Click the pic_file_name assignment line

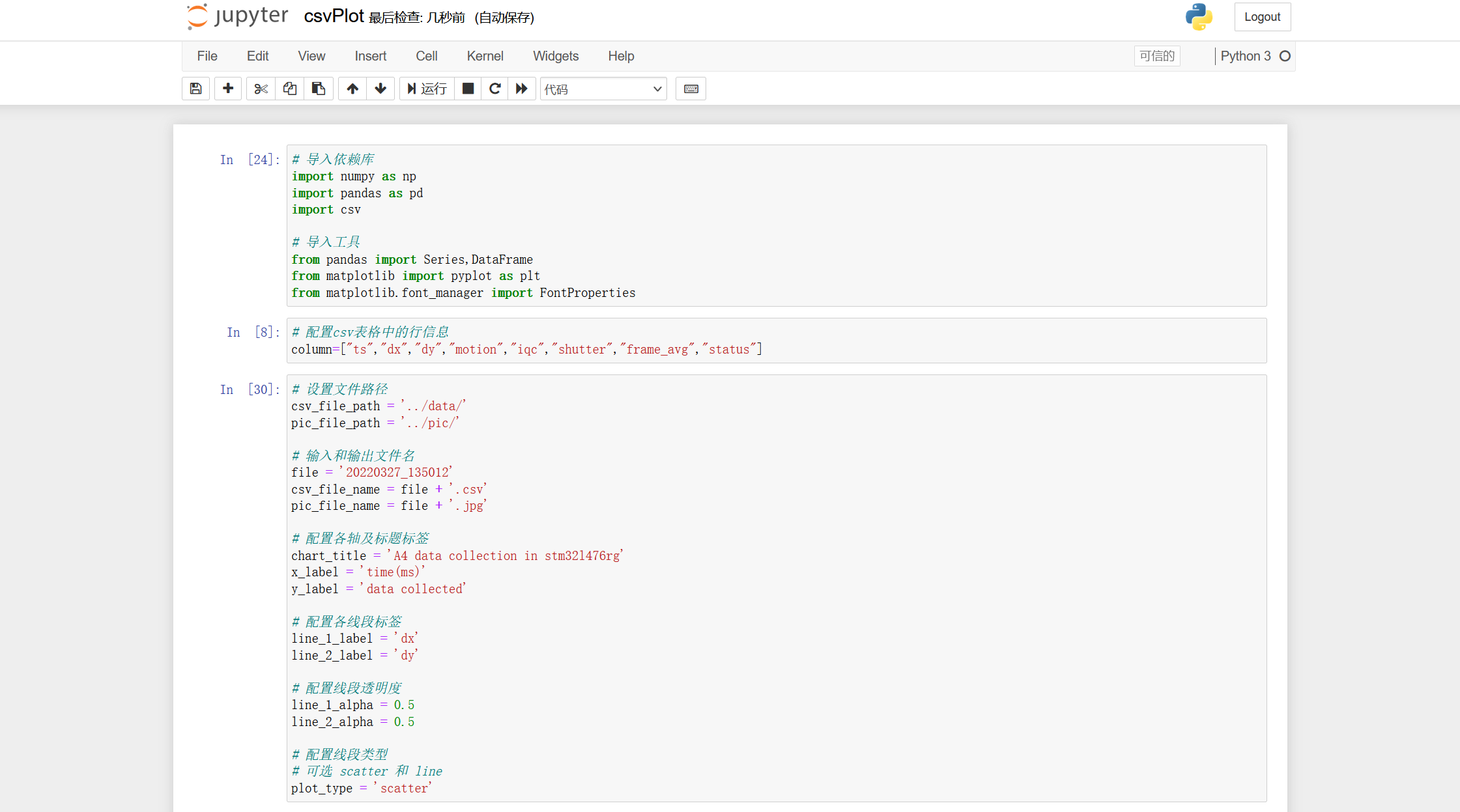click(389, 506)
